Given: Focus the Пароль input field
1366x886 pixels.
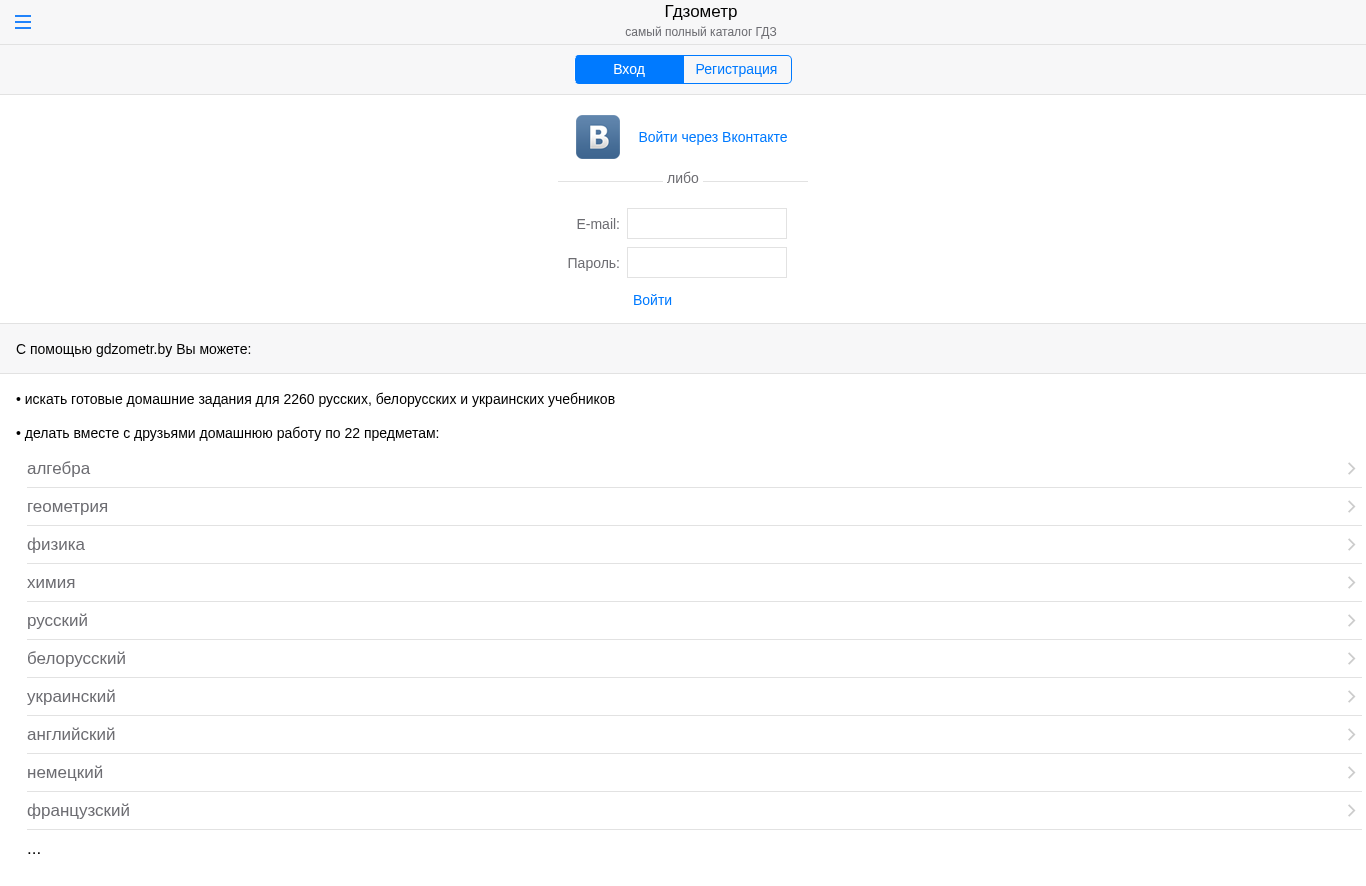Looking at the screenshot, I should 707,262.
